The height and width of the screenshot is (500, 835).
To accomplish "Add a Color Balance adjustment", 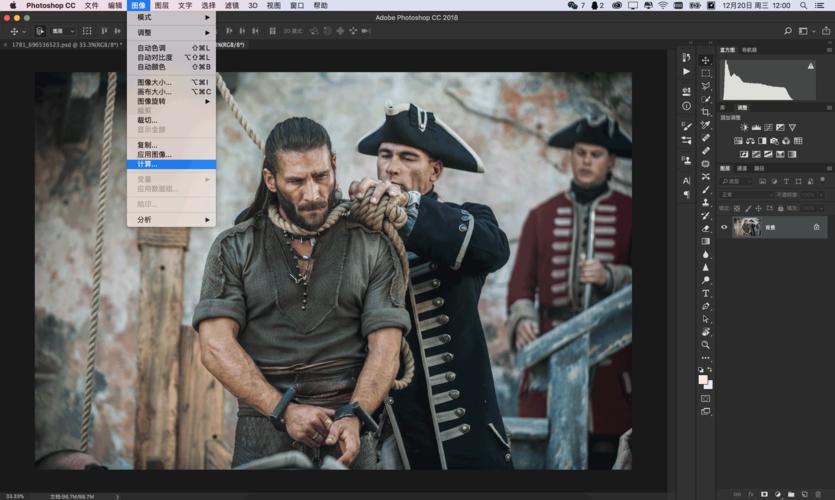I will 750,141.
